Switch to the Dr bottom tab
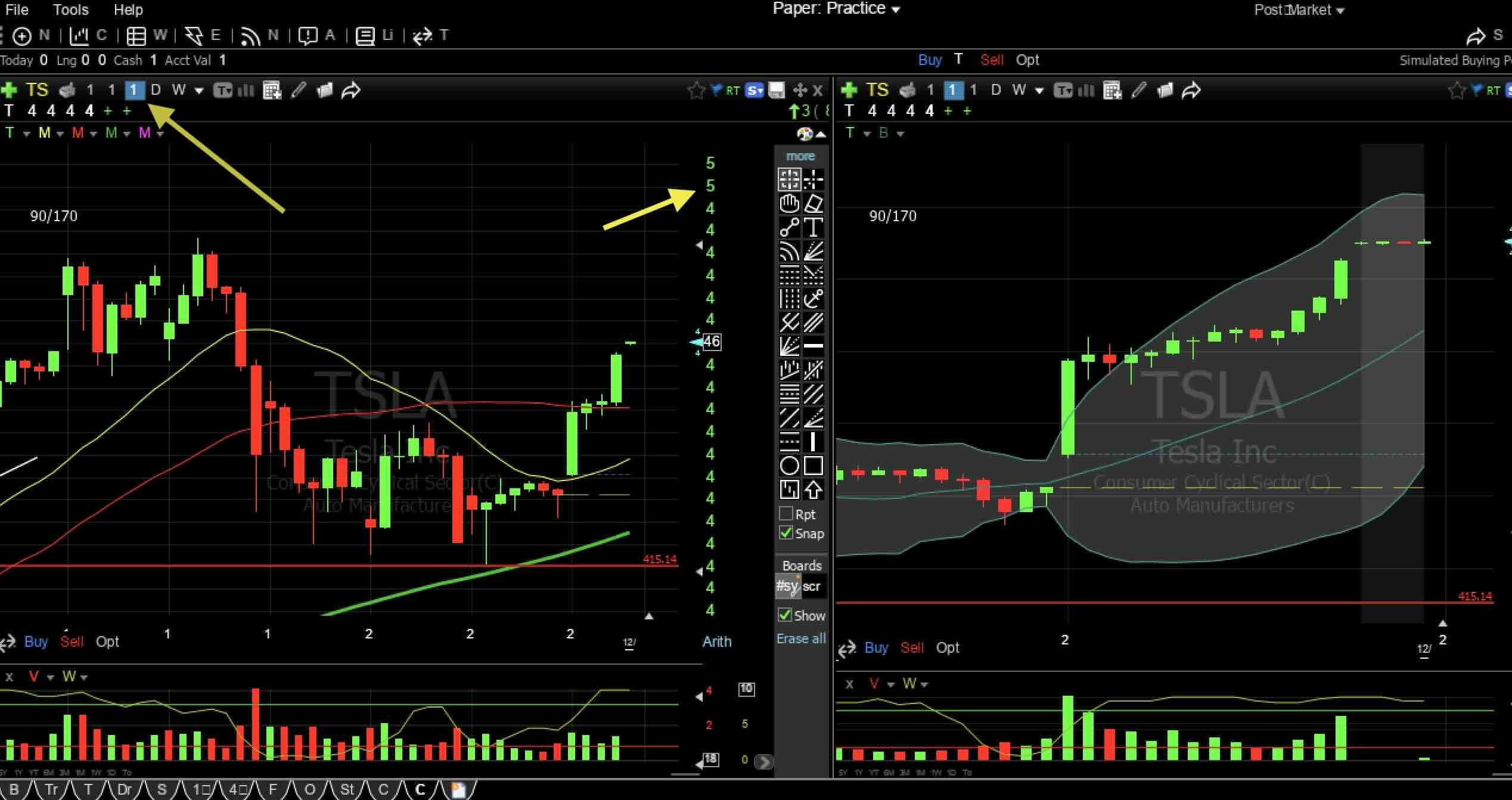Viewport: 1512px width, 800px height. tap(124, 790)
